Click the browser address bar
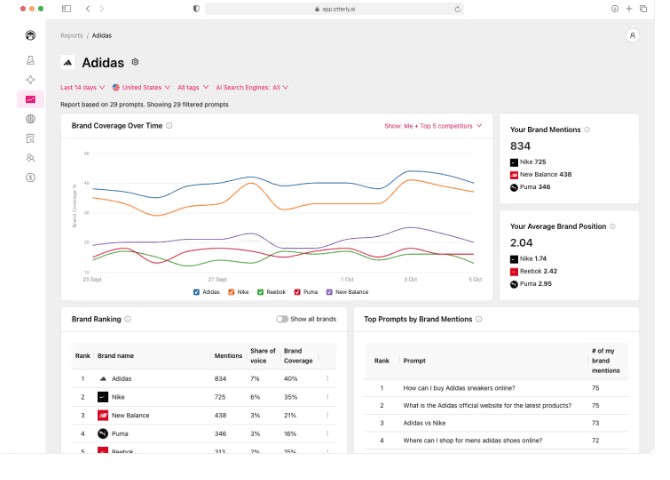Image resolution: width=670 pixels, height=480 pixels. pyautogui.click(x=334, y=9)
